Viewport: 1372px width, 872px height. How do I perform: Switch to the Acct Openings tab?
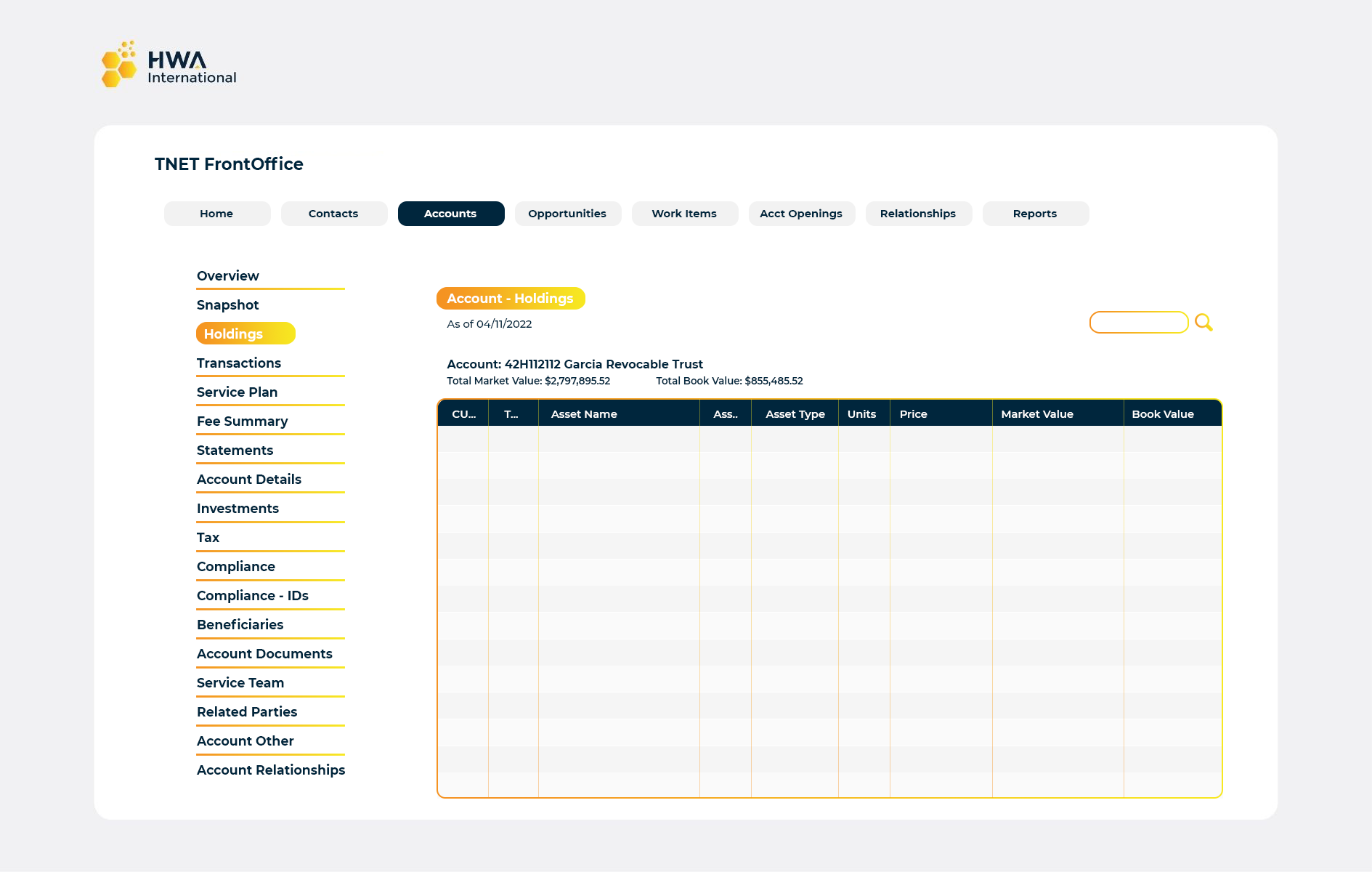[x=801, y=213]
